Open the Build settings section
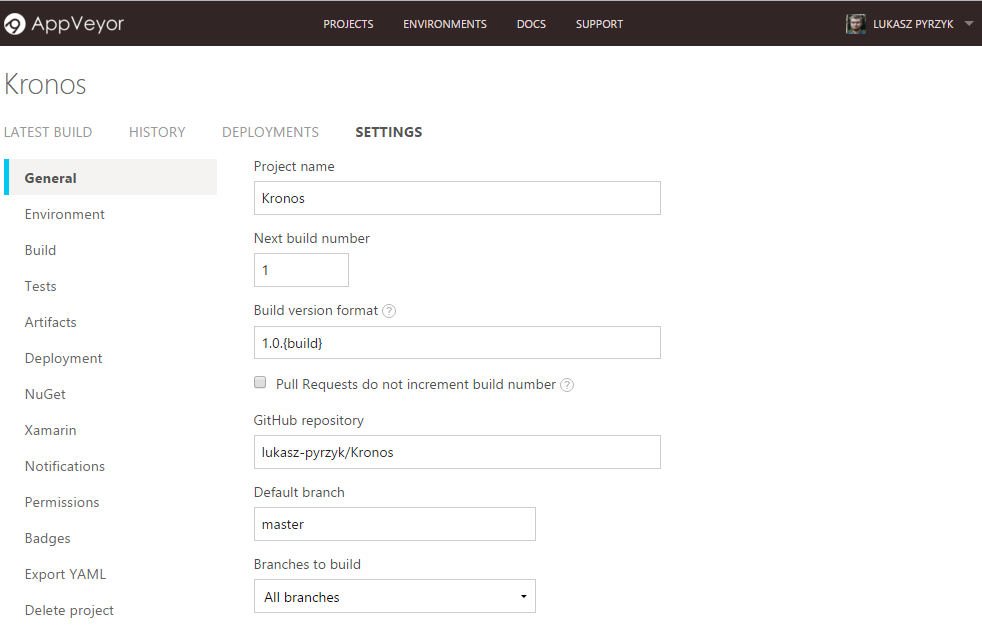Viewport: 982px width, 631px height. point(40,250)
